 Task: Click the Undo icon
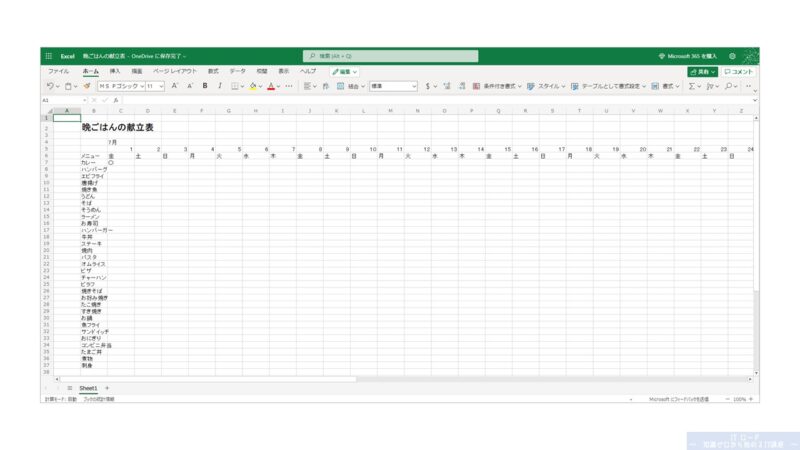tap(50, 86)
